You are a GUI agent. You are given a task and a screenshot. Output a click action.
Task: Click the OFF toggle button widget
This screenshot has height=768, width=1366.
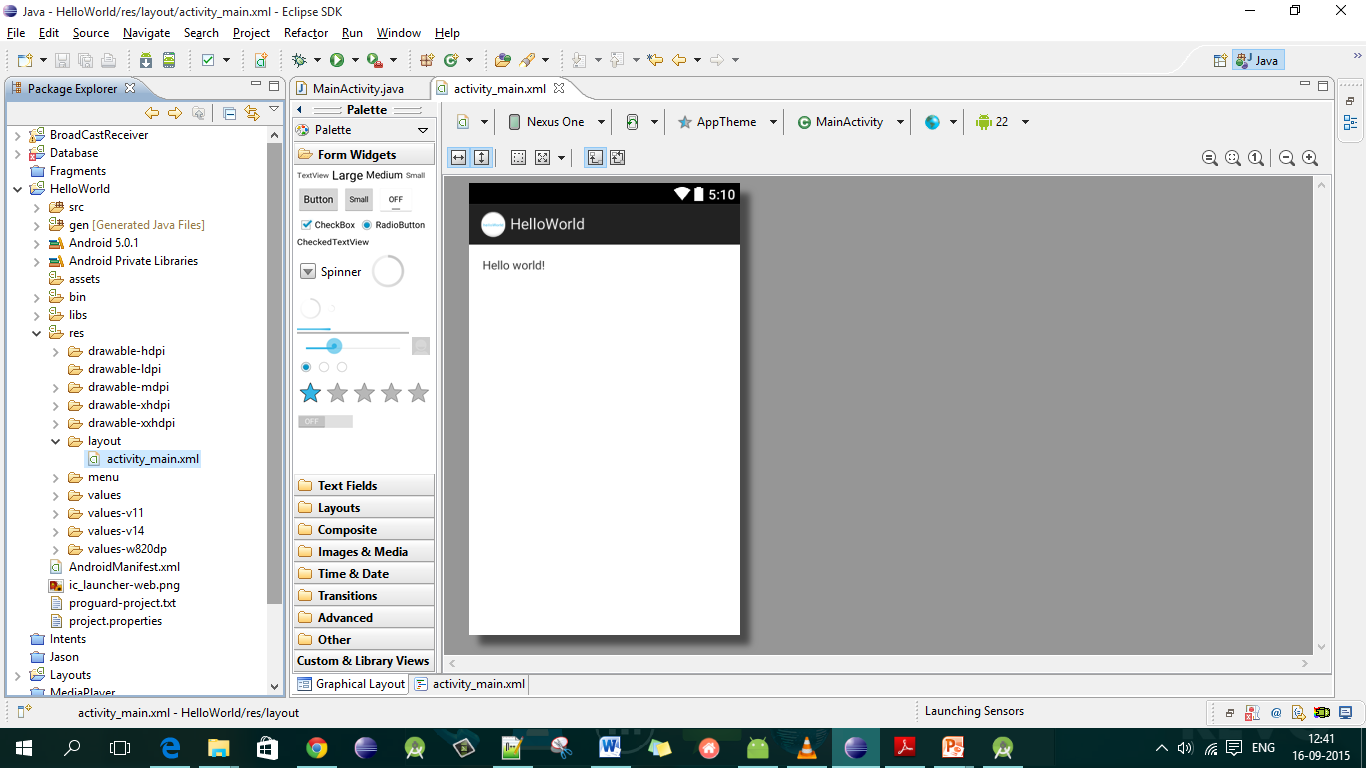click(x=396, y=199)
